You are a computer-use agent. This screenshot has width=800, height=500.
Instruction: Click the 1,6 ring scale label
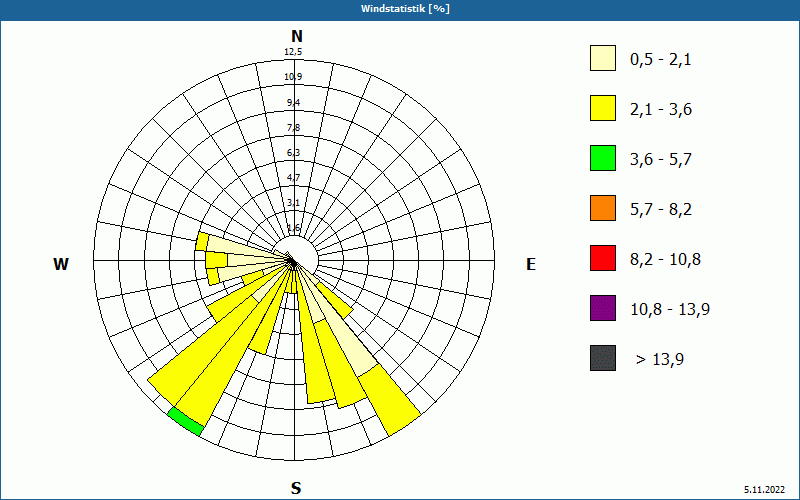click(293, 228)
